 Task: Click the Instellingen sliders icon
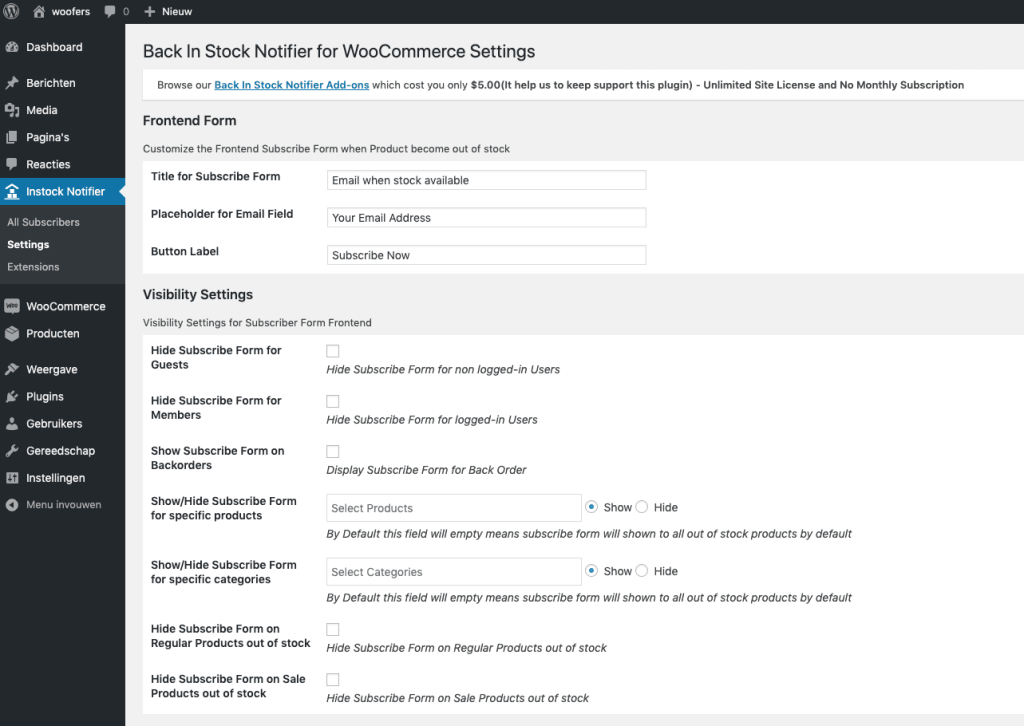click(12, 478)
